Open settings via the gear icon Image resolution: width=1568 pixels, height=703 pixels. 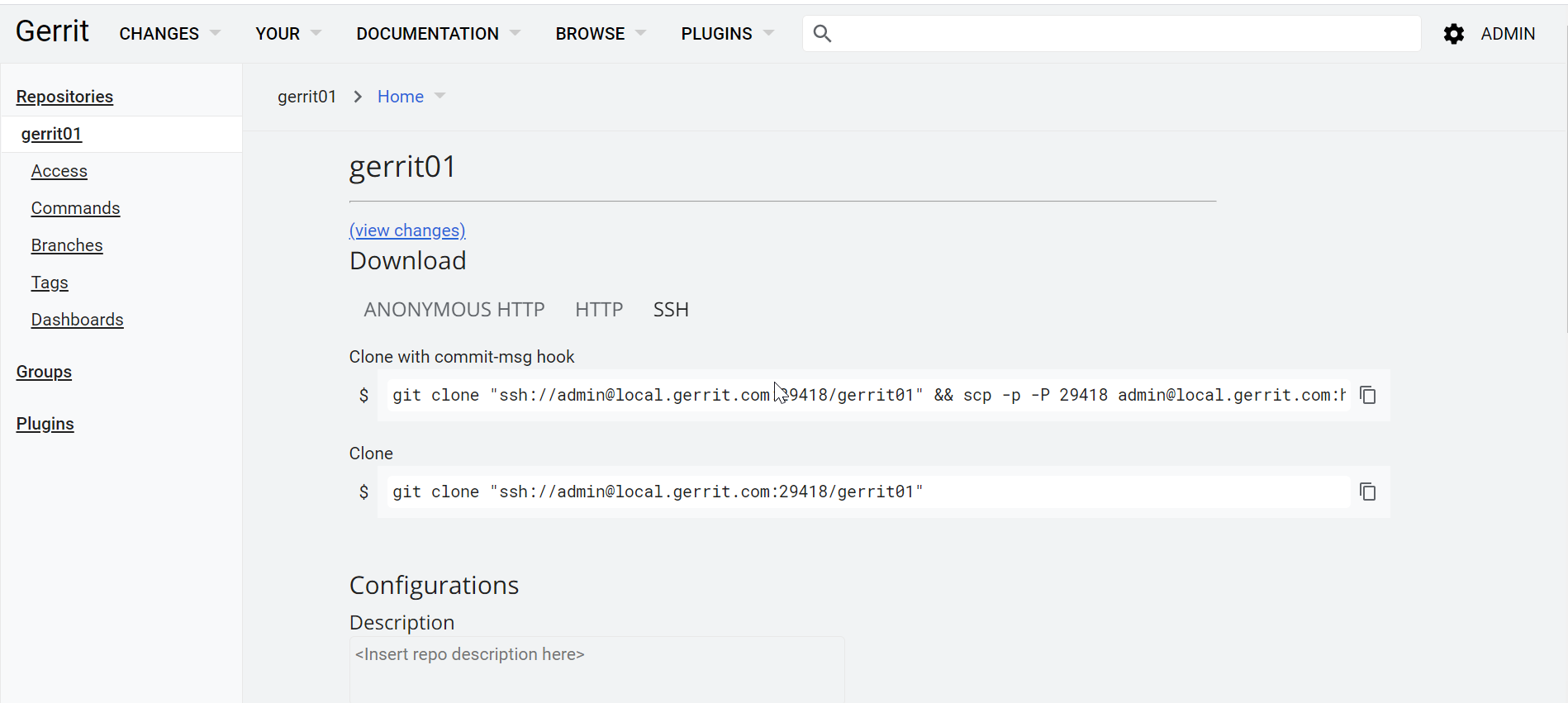pos(1454,34)
